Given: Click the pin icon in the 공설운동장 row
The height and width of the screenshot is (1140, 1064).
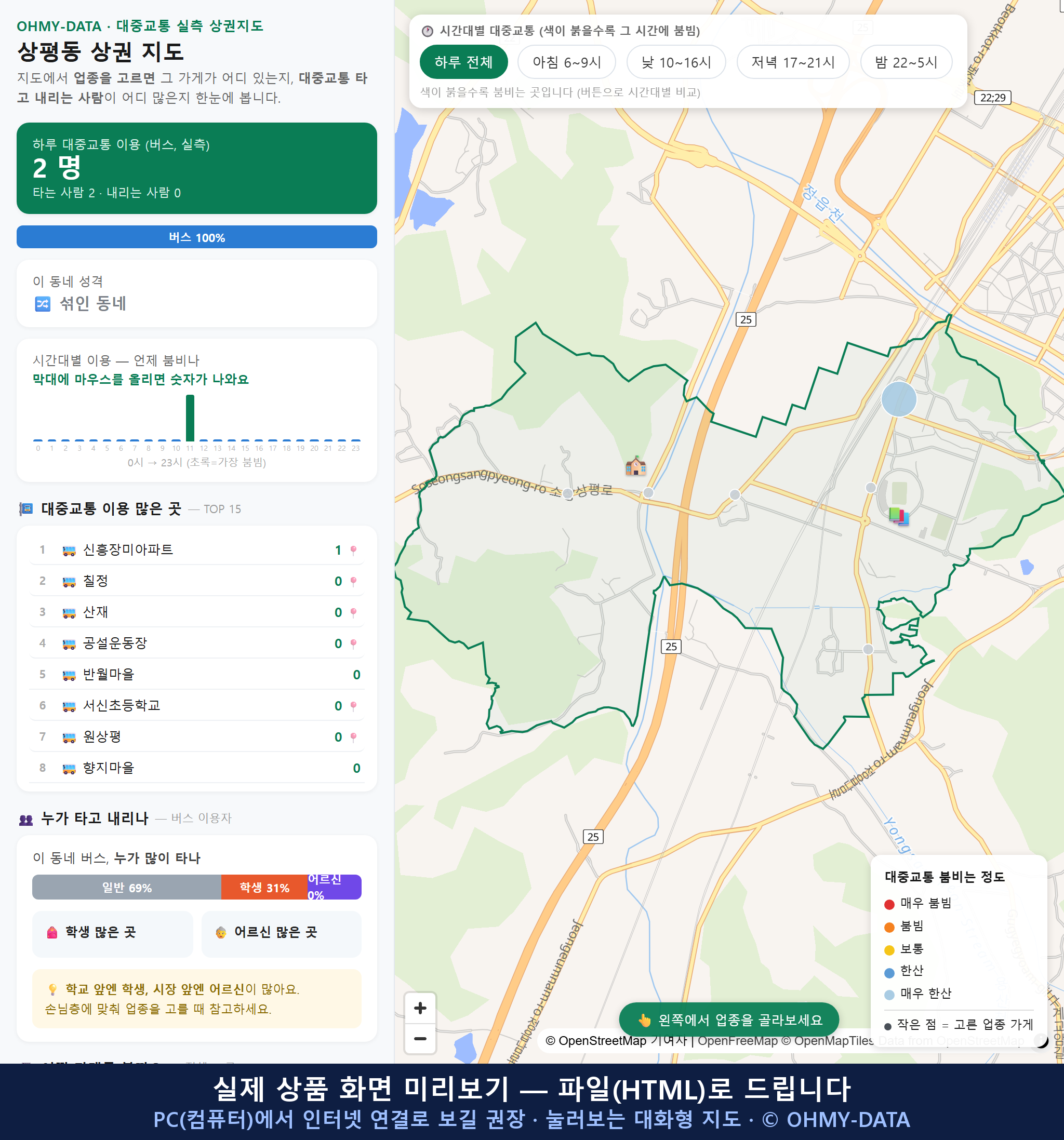Looking at the screenshot, I should pyautogui.click(x=353, y=644).
